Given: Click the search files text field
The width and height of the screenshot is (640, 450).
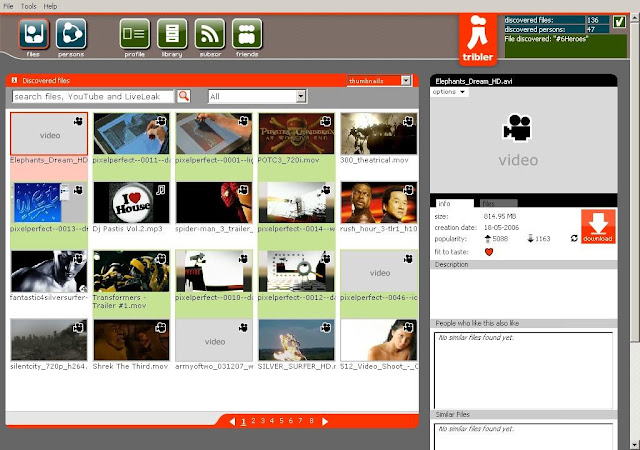Looking at the screenshot, I should coord(93,96).
